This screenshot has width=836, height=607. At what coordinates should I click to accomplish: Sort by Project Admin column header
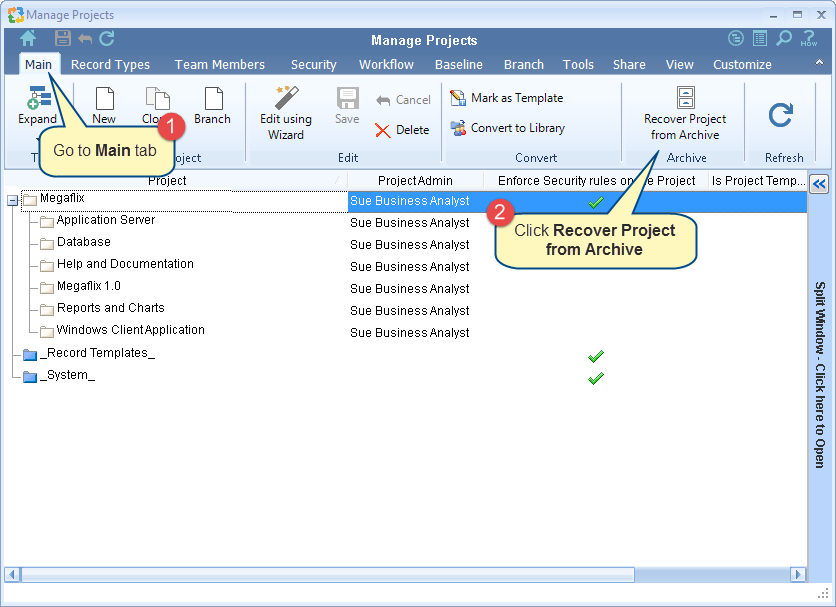(415, 181)
